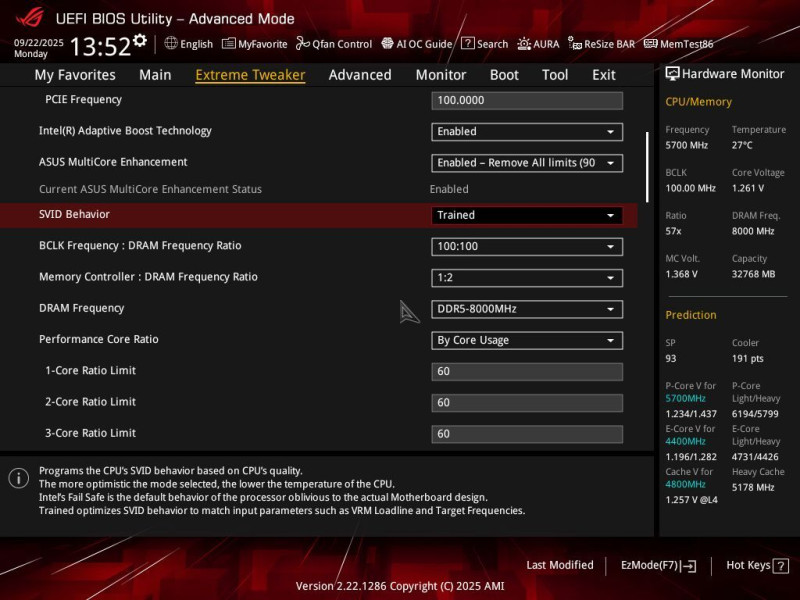The height and width of the screenshot is (600, 800).
Task: Select Intel(R) Adaptive Boost Technology label
Action: (125, 131)
